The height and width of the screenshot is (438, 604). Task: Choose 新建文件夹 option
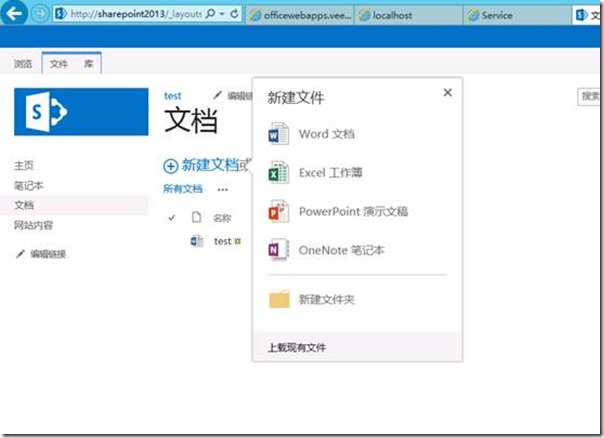pyautogui.click(x=327, y=299)
